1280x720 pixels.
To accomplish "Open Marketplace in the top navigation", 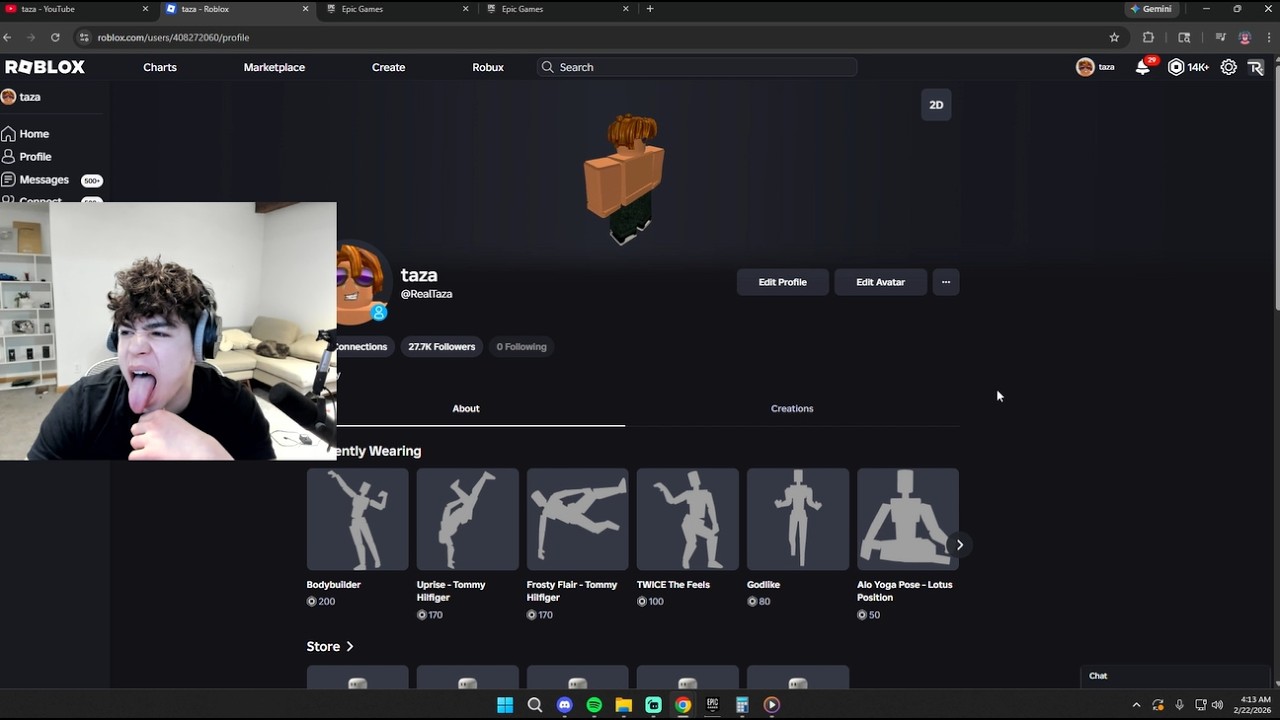I will point(274,67).
